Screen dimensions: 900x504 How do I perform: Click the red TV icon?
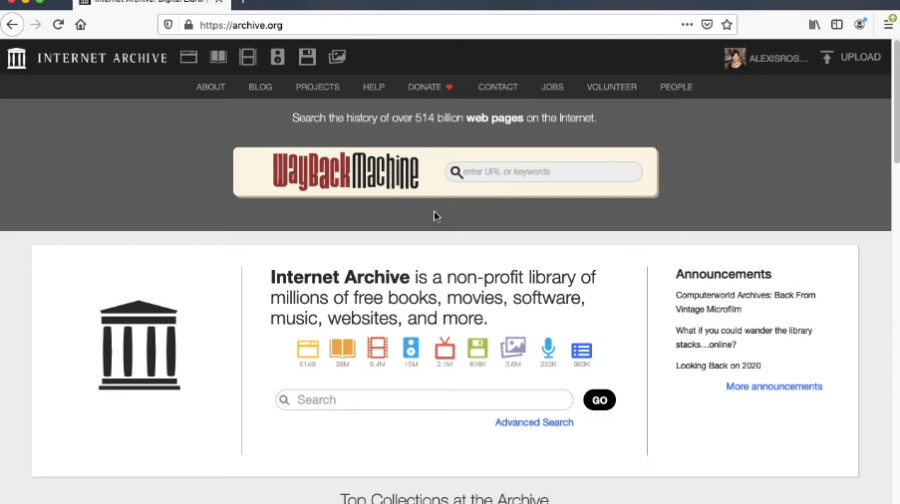pyautogui.click(x=444, y=349)
